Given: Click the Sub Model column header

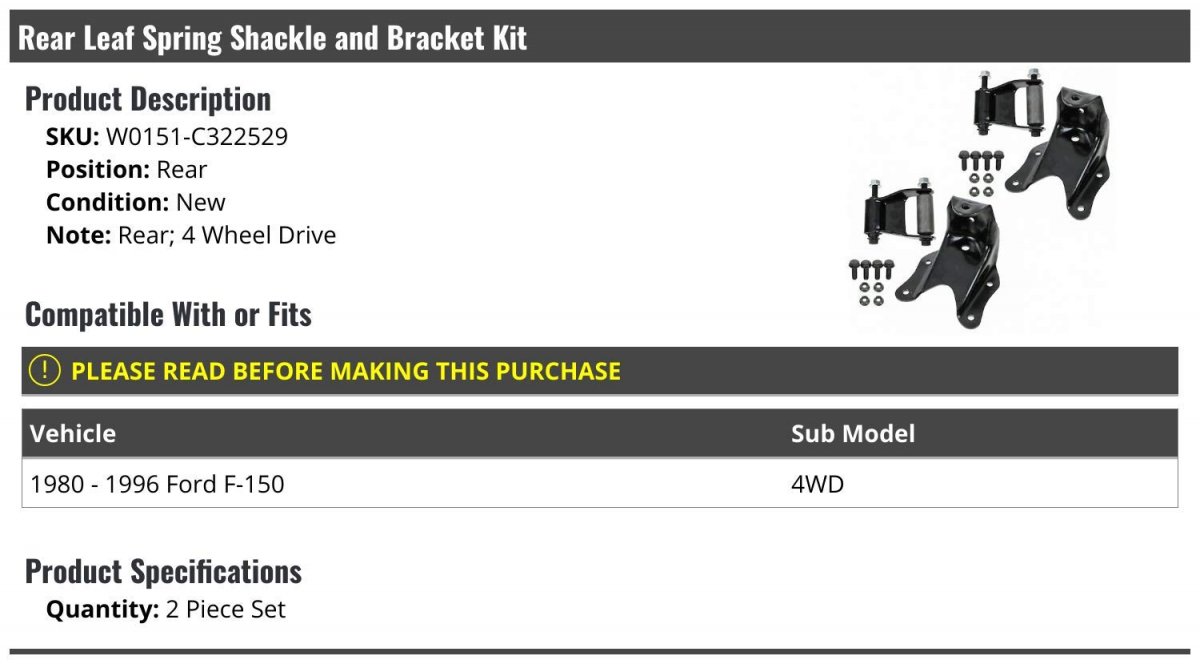Looking at the screenshot, I should click(853, 434).
